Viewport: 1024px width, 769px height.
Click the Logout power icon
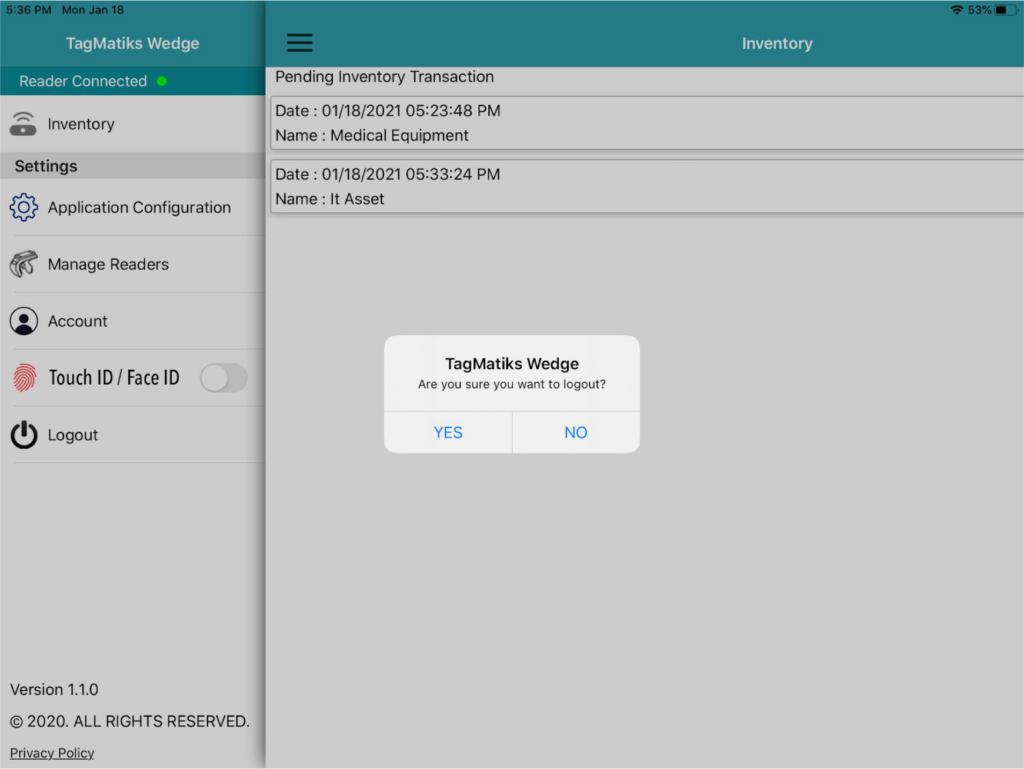tap(24, 435)
